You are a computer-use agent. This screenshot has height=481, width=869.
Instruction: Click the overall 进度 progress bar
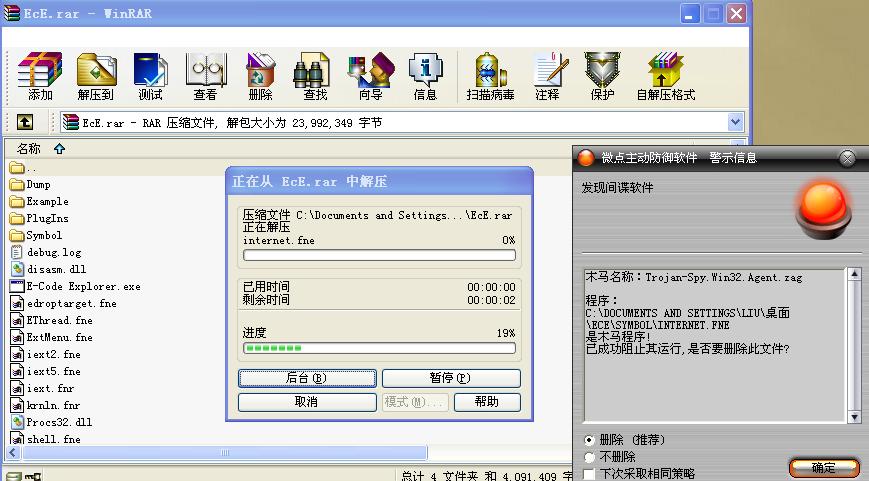(379, 348)
